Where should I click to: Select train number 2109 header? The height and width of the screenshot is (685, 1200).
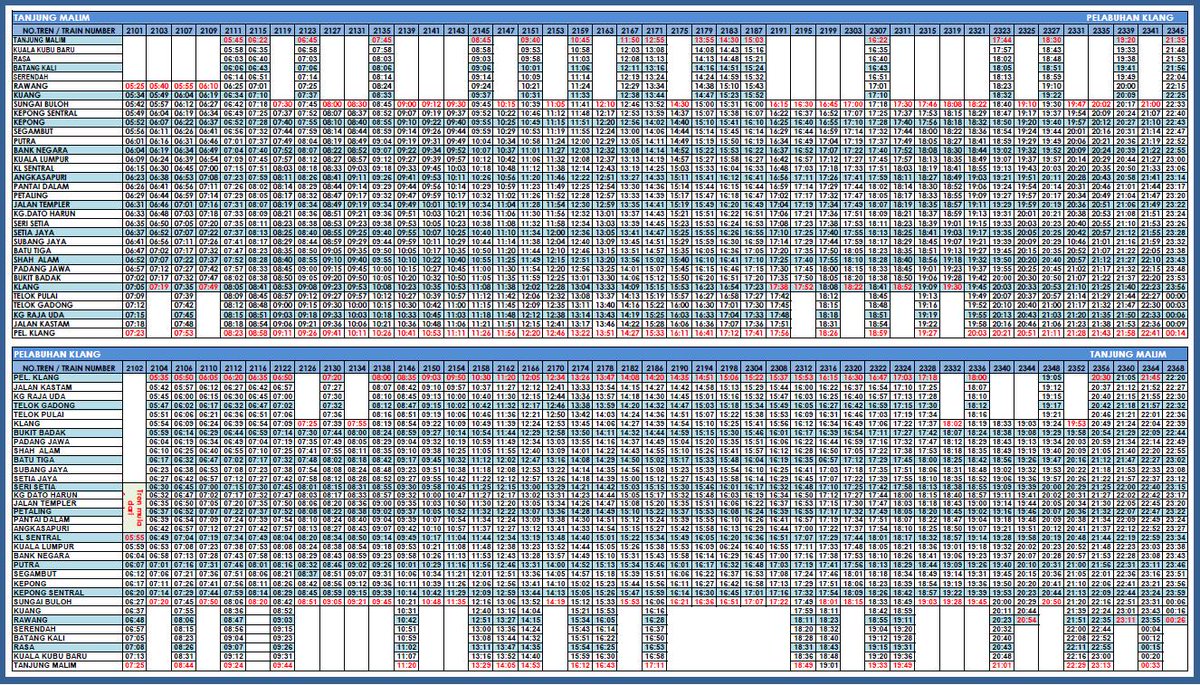tap(209, 30)
